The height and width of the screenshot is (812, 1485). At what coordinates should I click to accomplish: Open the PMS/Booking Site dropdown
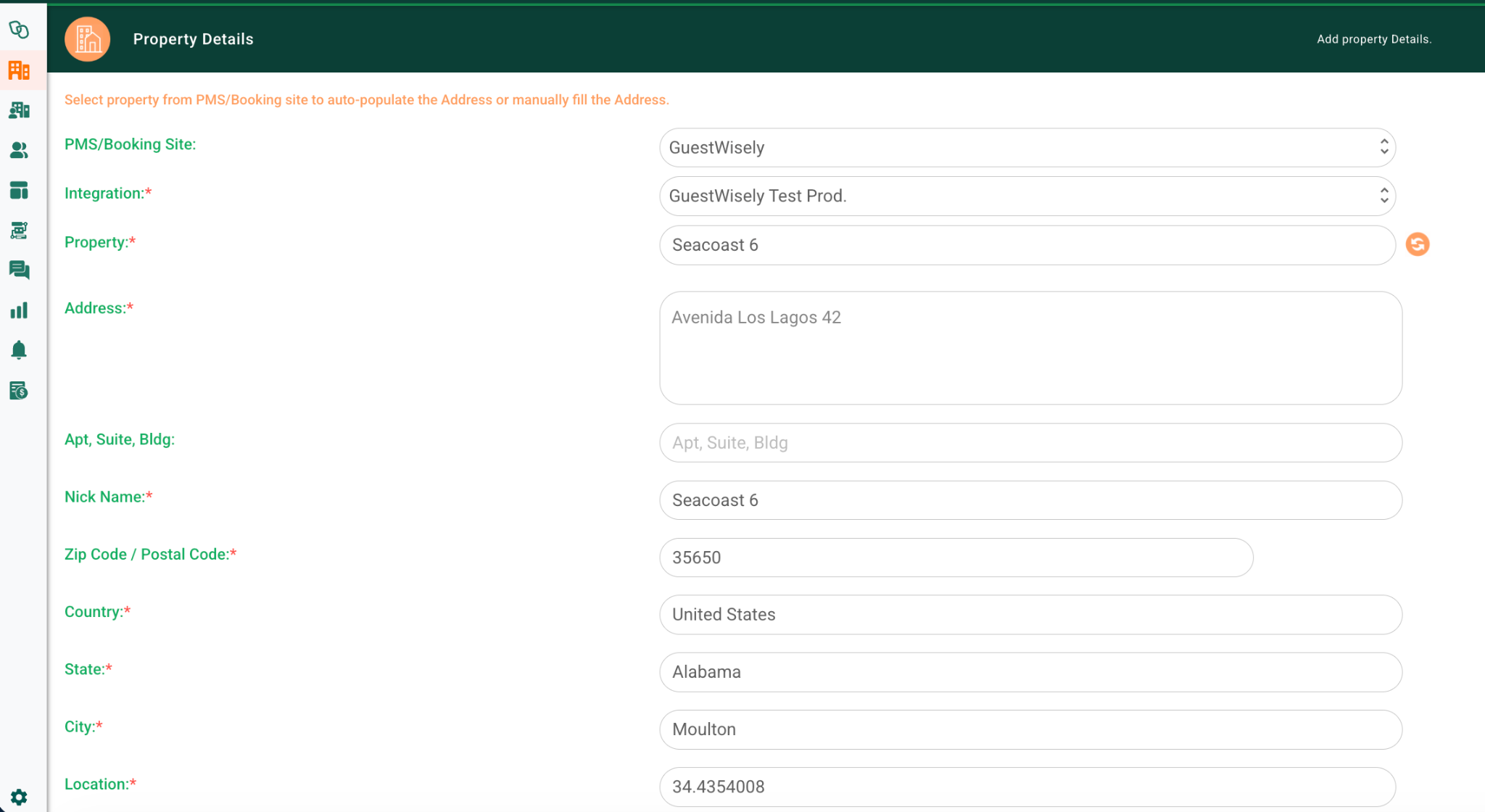pyautogui.click(x=1027, y=148)
